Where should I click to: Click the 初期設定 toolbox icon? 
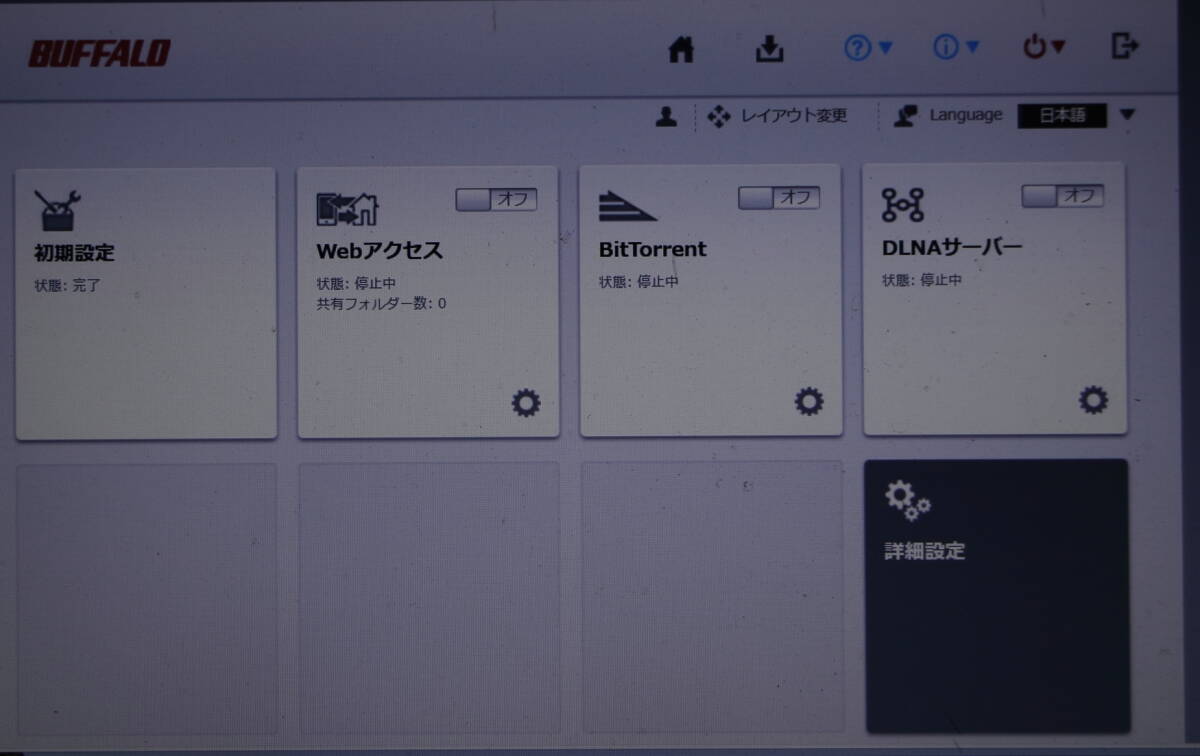pyautogui.click(x=58, y=210)
